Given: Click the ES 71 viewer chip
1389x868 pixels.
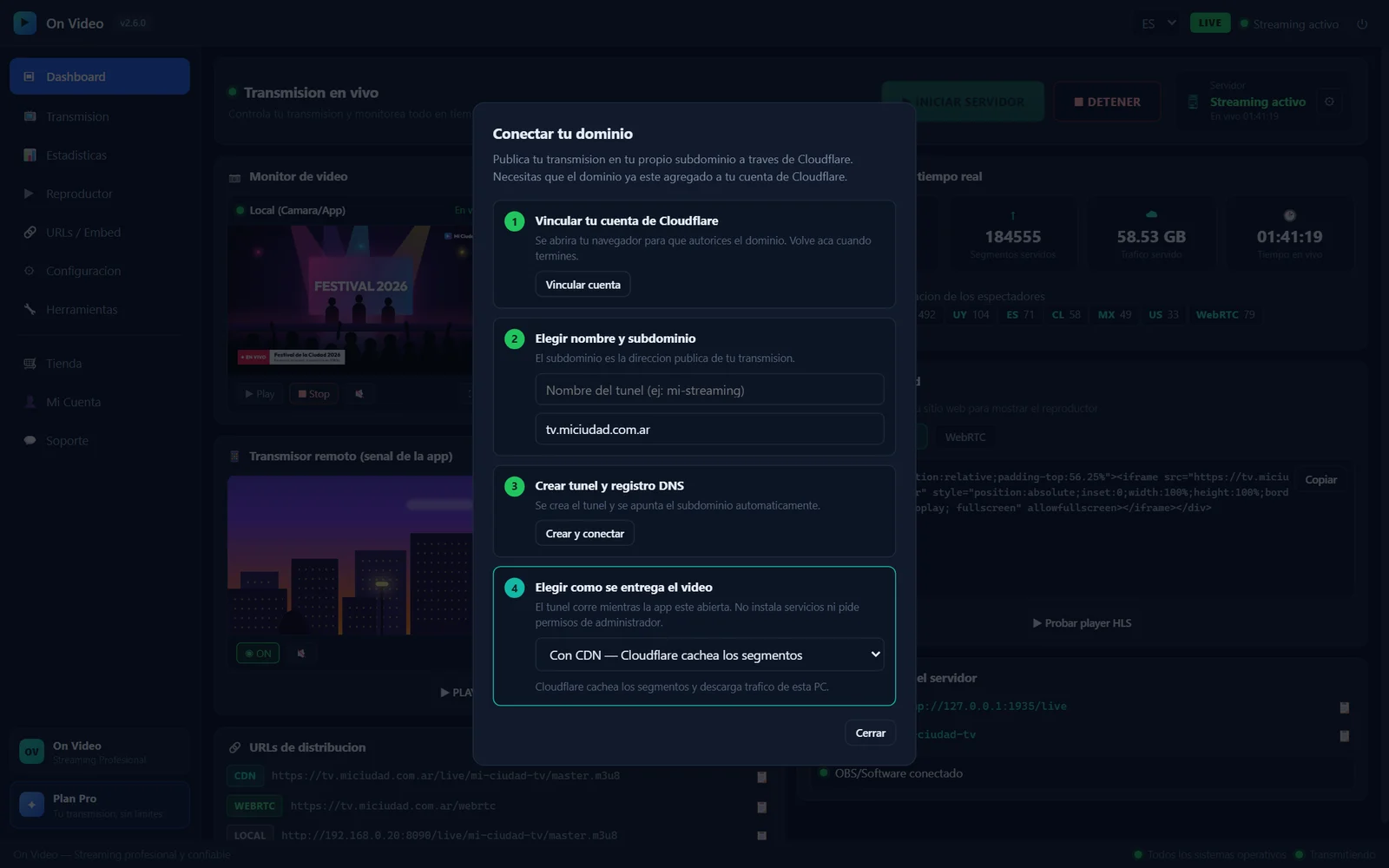Looking at the screenshot, I should click(1020, 315).
